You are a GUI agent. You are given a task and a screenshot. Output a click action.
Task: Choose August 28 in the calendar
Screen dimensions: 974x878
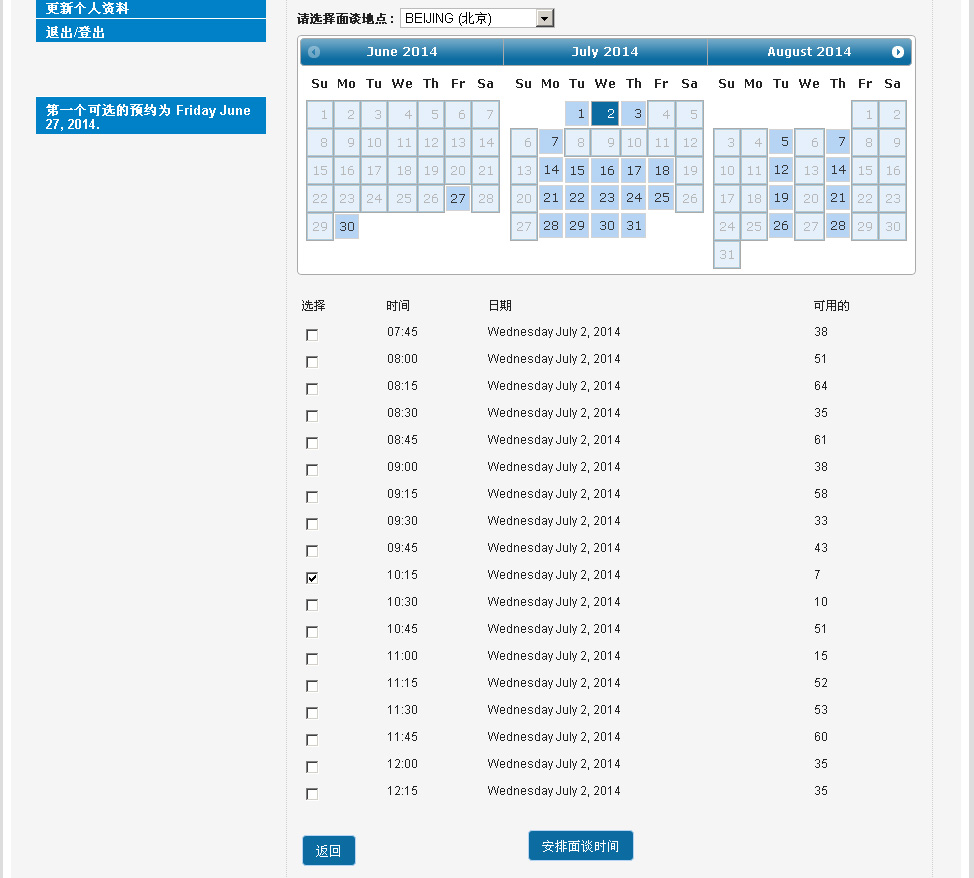coord(837,227)
